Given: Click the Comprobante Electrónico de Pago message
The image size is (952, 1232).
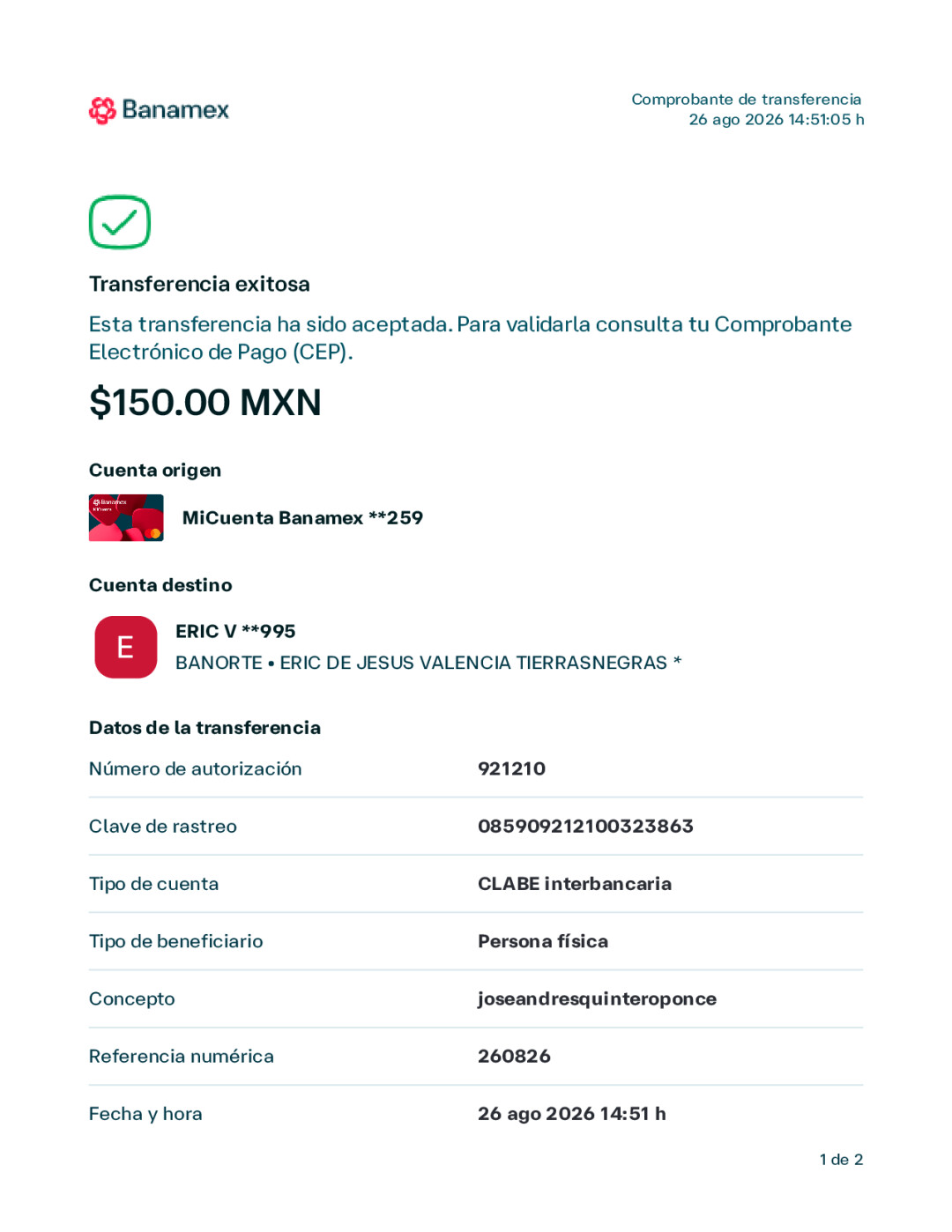Looking at the screenshot, I should tap(470, 338).
